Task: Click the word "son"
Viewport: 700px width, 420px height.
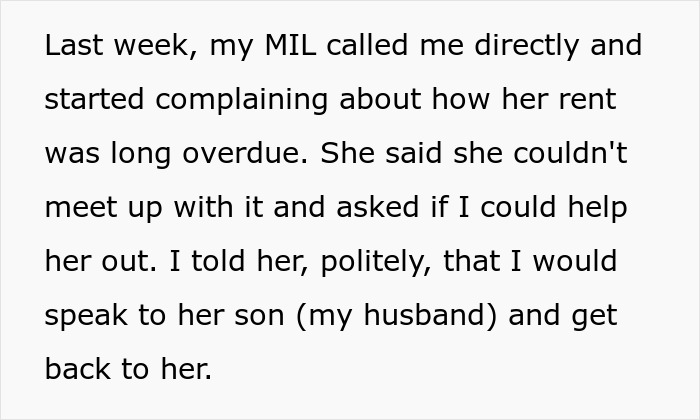Action: pos(259,317)
